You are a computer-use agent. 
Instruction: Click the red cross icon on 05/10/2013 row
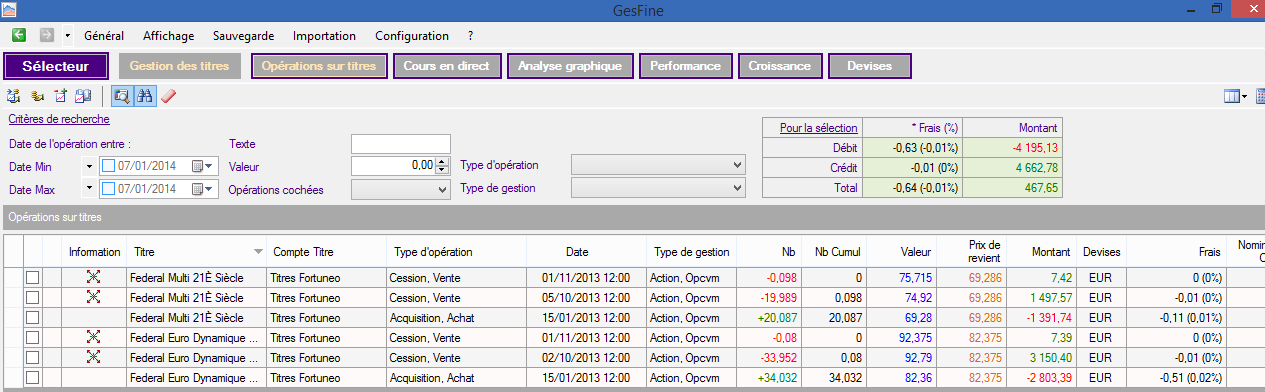coord(93,297)
